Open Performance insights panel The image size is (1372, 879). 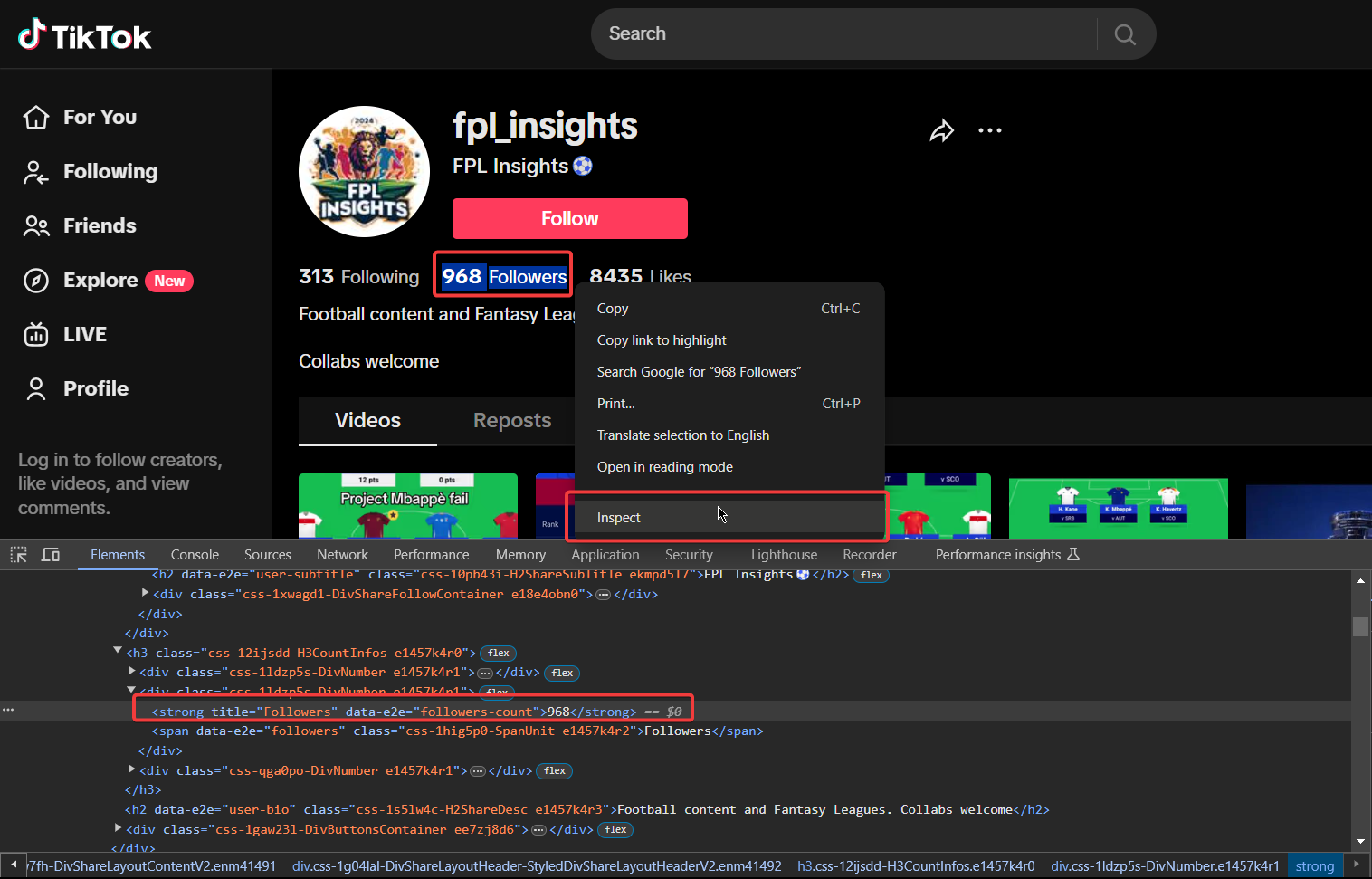tap(999, 554)
